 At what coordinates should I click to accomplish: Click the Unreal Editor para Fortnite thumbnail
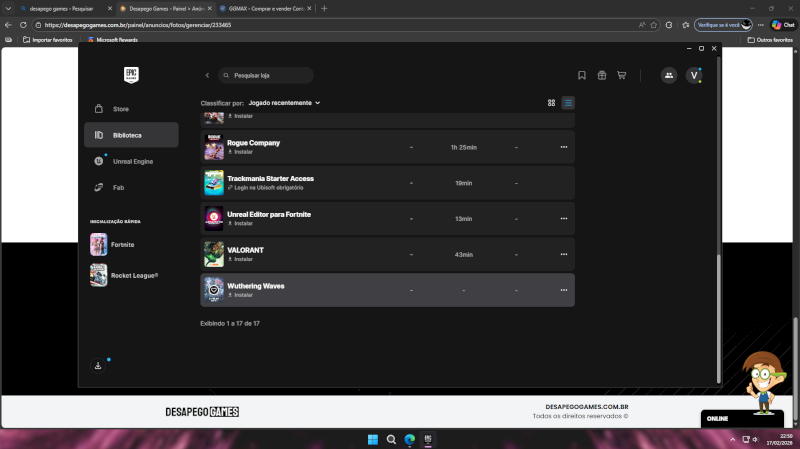214,218
